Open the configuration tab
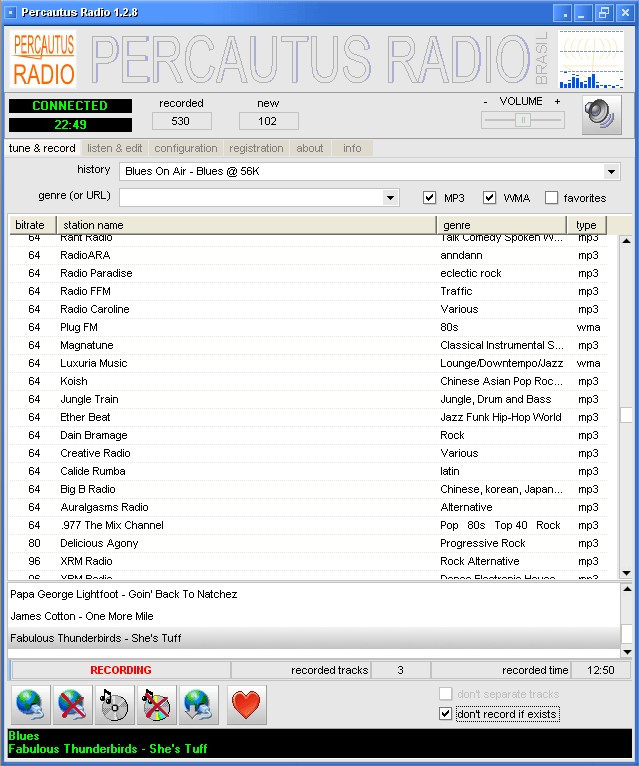The width and height of the screenshot is (639, 766). pyautogui.click(x=186, y=148)
